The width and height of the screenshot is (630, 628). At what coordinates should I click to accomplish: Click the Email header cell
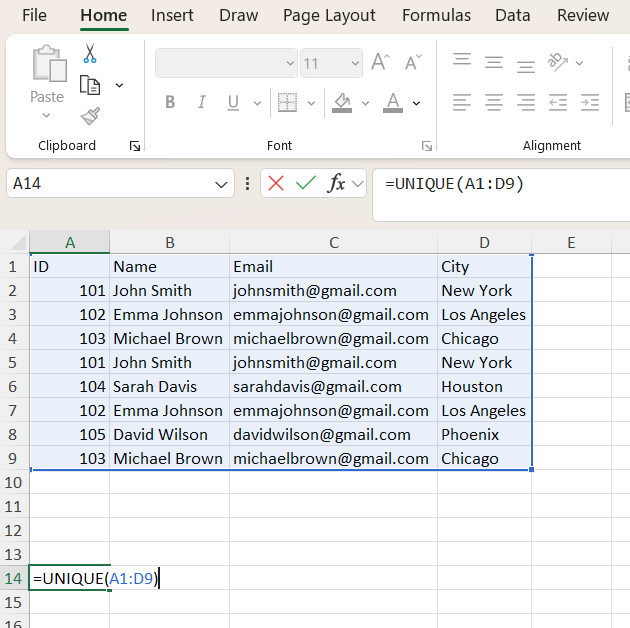coord(333,267)
